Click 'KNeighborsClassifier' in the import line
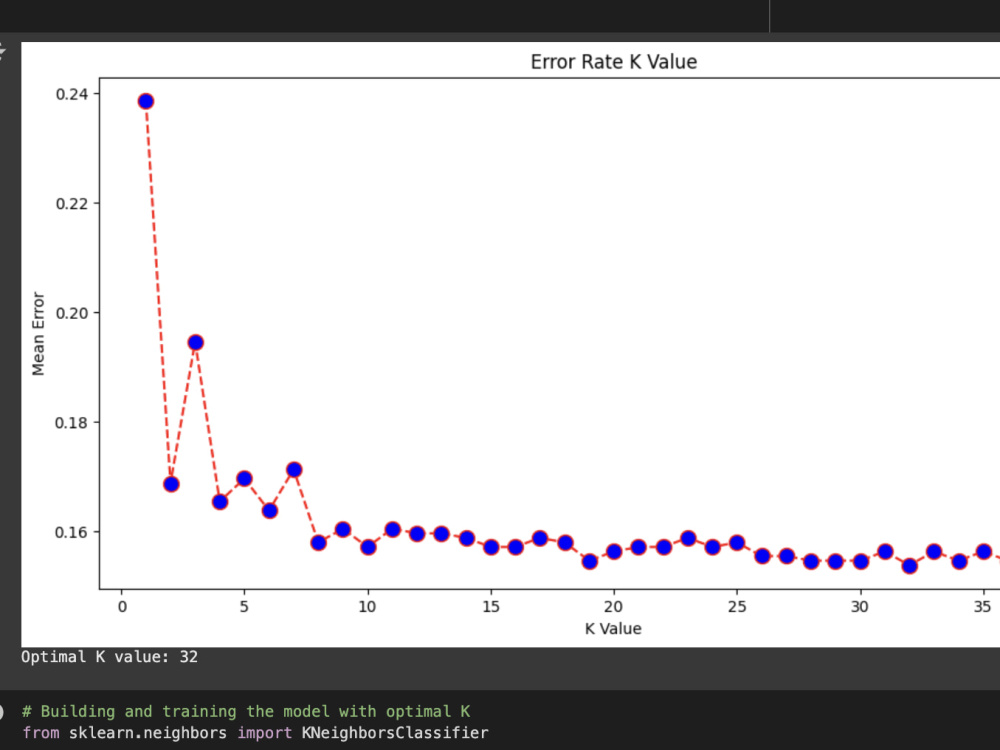Viewport: 1000px width, 750px height. pyautogui.click(x=395, y=733)
